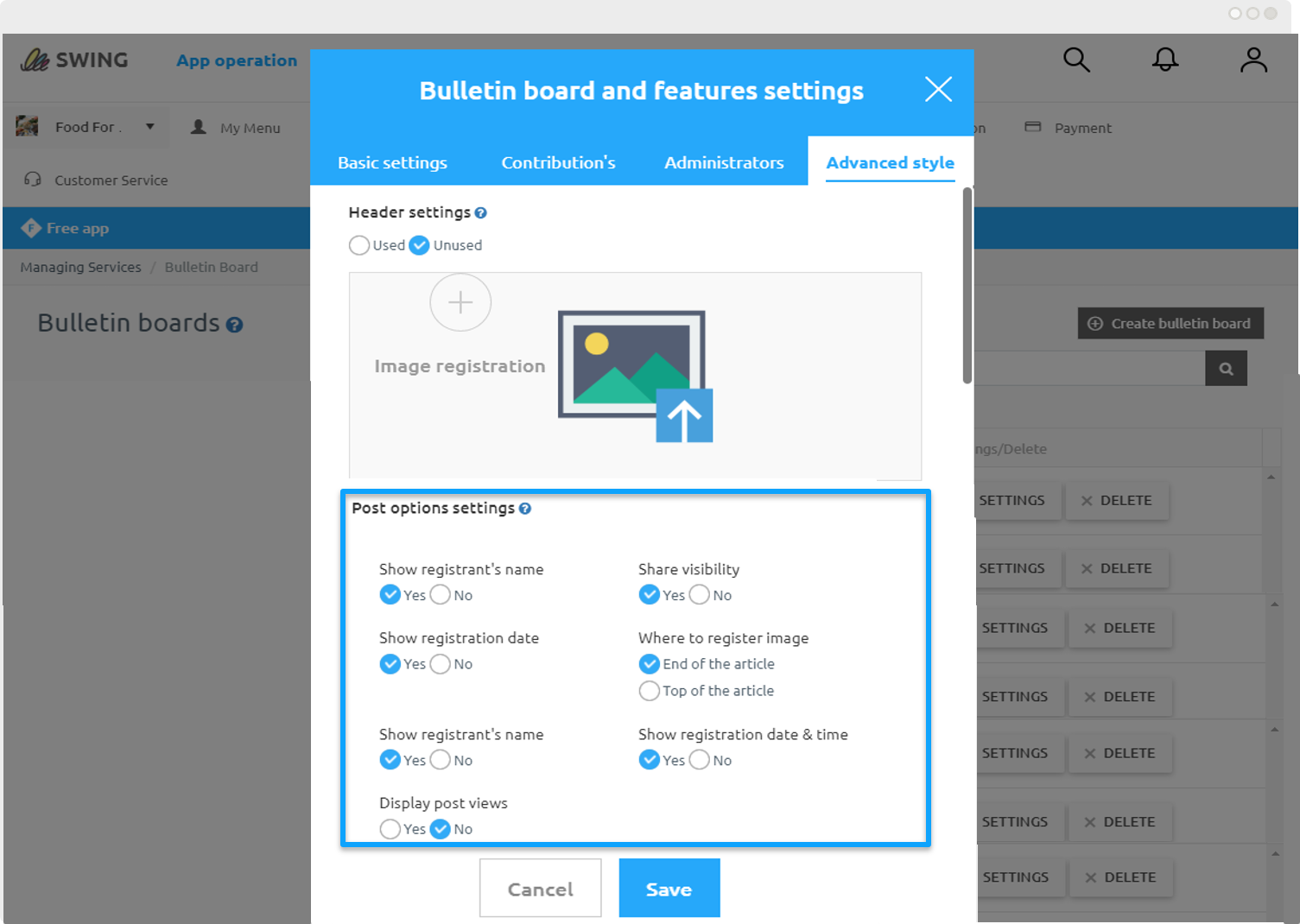Click the dialog's vertical scrollbar
Image resolution: width=1300 pixels, height=924 pixels.
click(x=967, y=285)
